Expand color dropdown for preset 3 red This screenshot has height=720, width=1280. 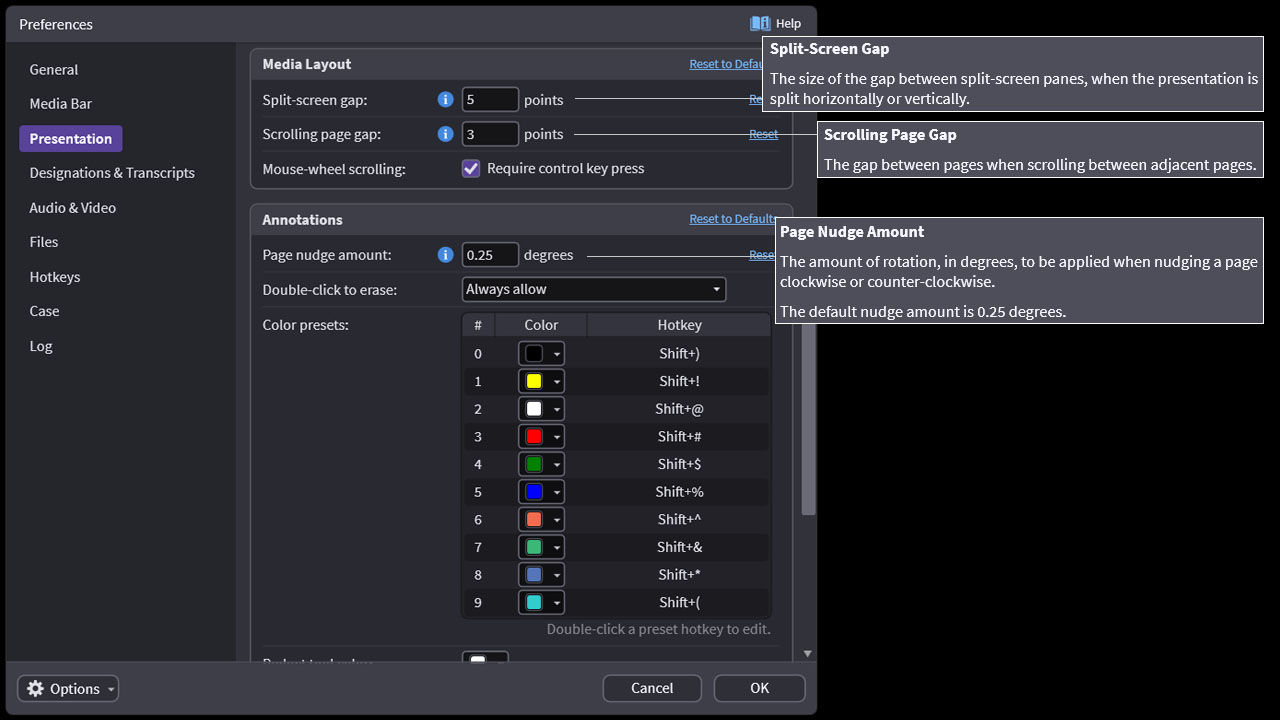557,437
